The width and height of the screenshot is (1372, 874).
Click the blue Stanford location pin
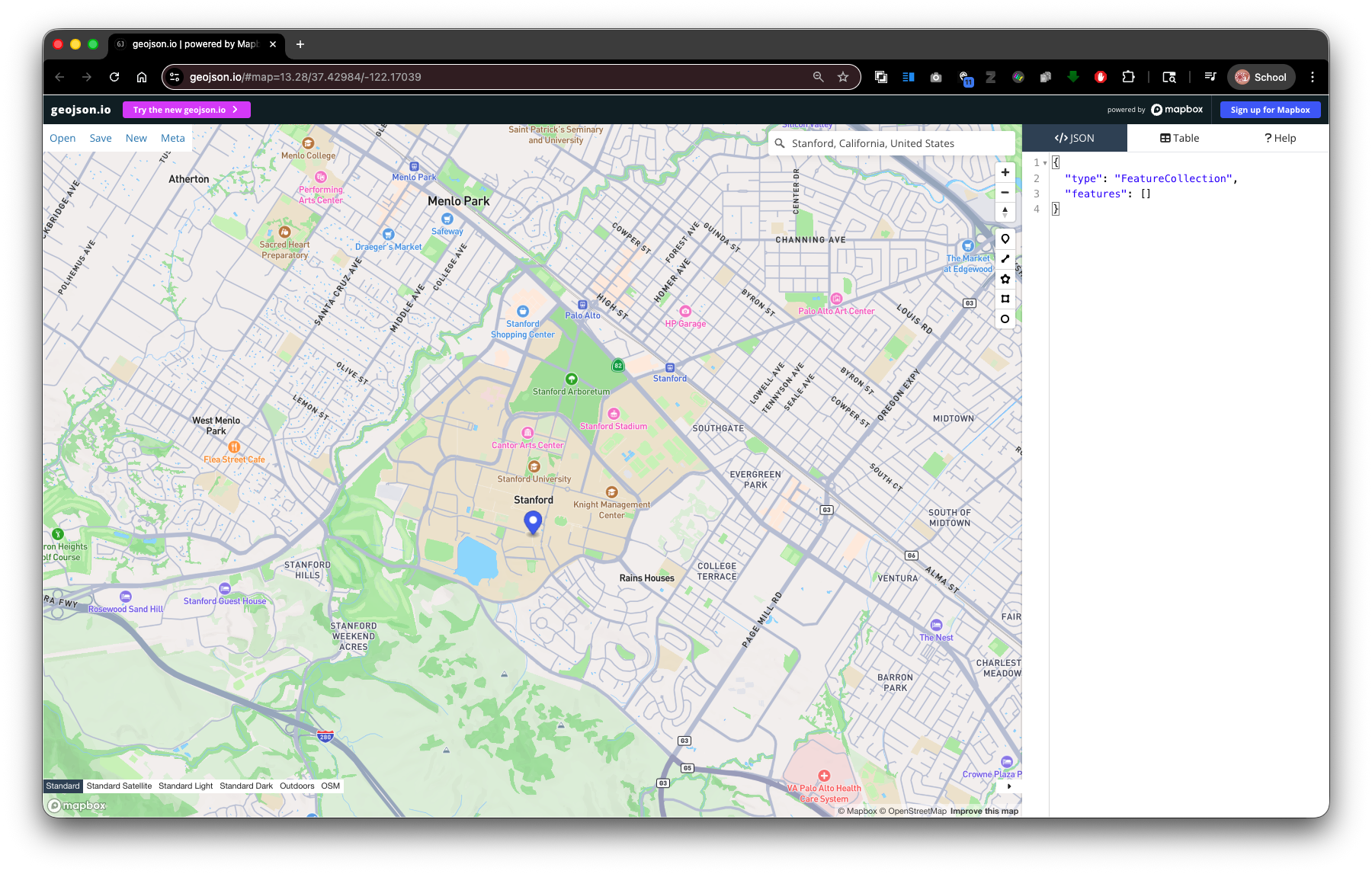tap(533, 521)
